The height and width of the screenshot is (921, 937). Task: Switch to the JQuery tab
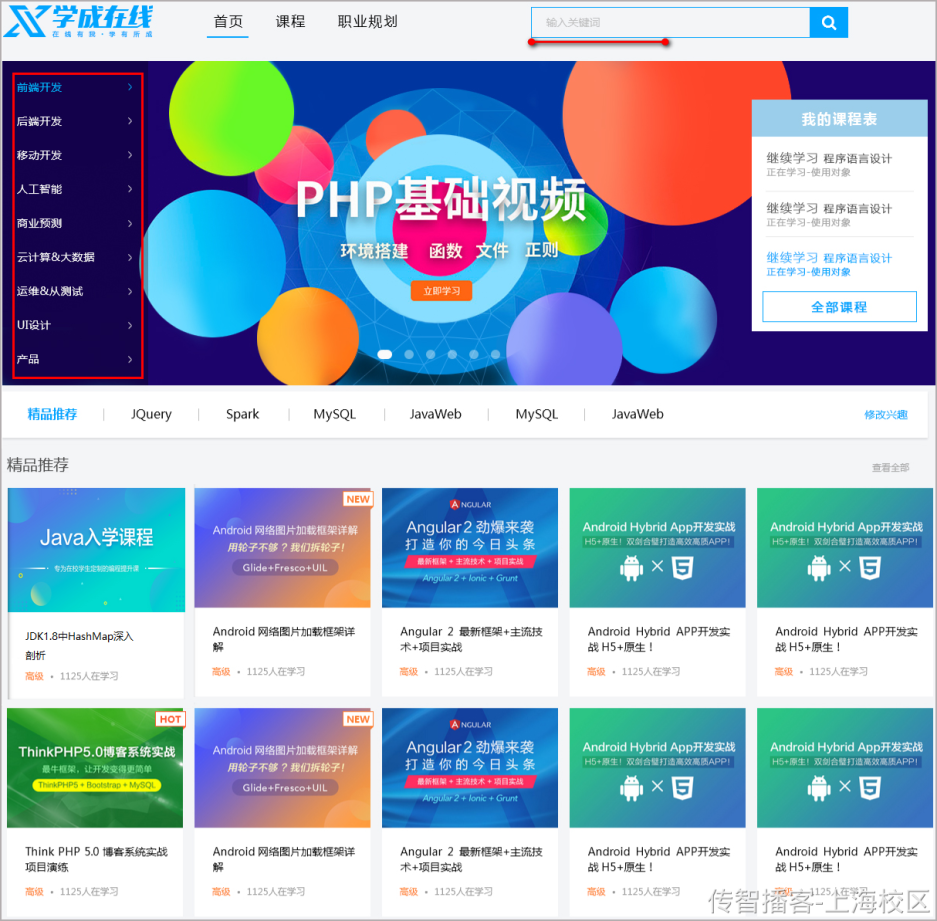click(151, 414)
